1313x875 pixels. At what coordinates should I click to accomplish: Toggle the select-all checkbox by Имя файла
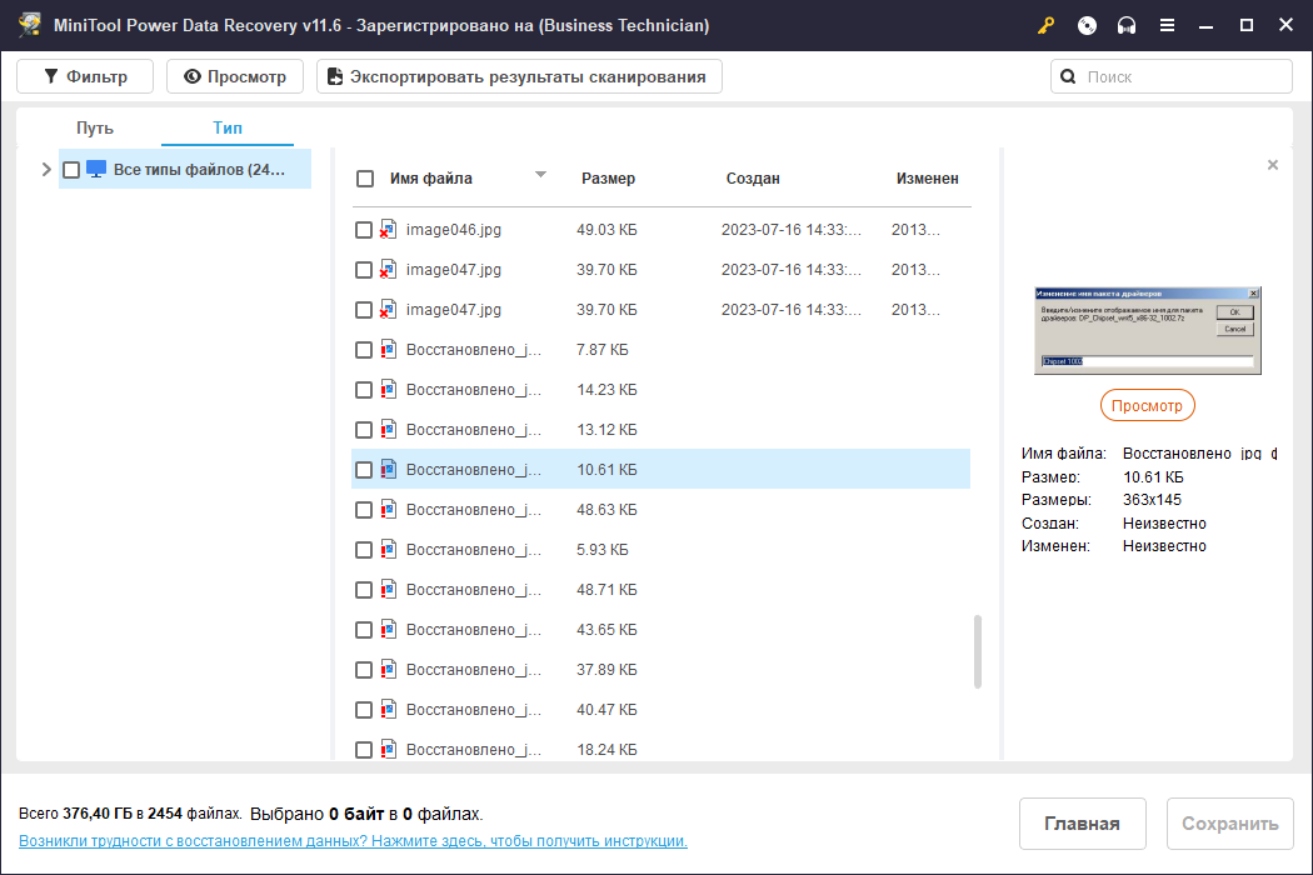pyautogui.click(x=365, y=179)
